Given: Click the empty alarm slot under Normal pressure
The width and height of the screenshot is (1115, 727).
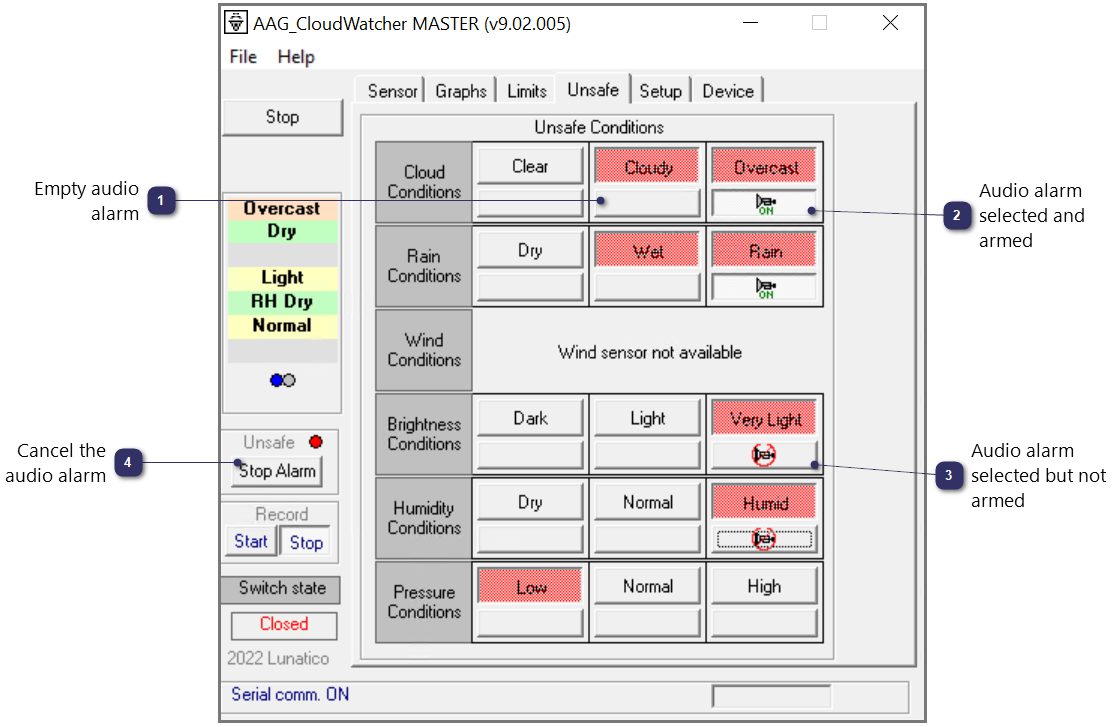Looking at the screenshot, I should 648,623.
